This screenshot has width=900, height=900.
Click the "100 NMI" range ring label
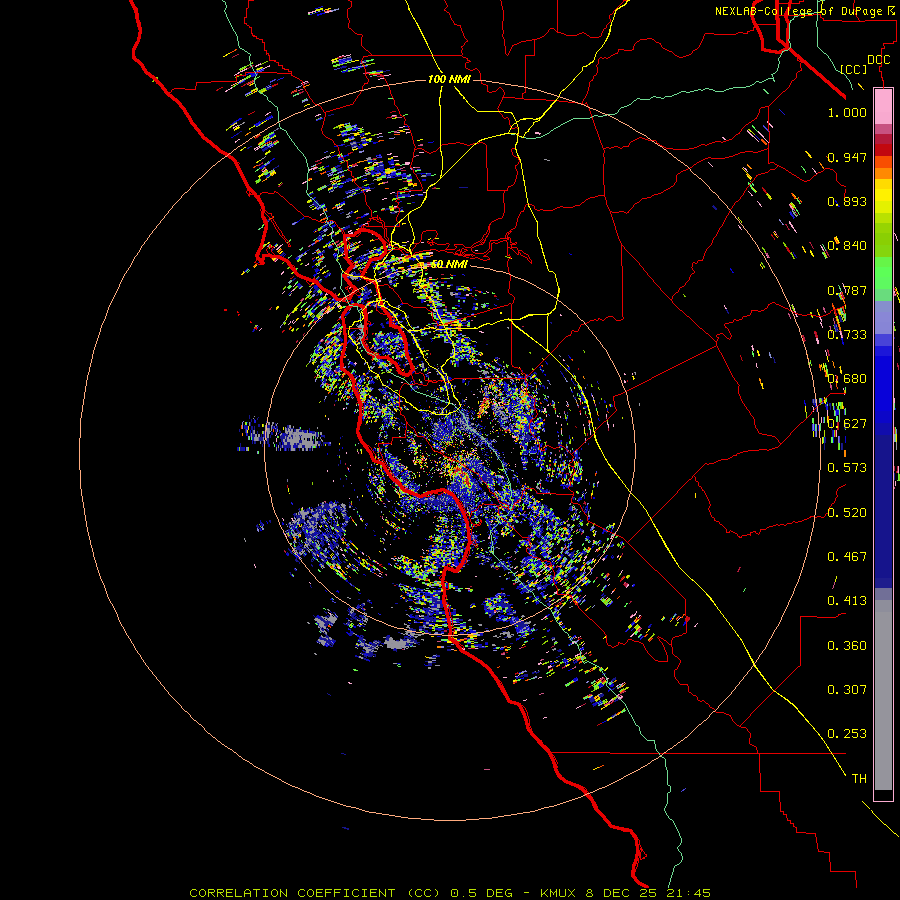coord(449,79)
